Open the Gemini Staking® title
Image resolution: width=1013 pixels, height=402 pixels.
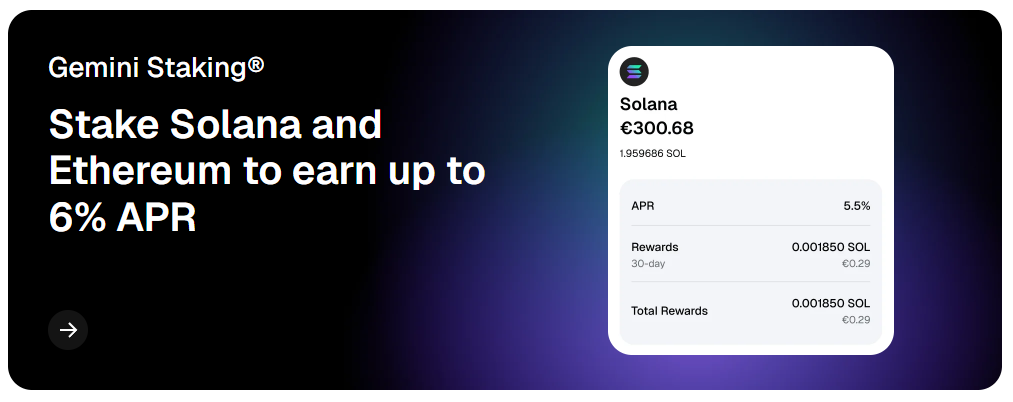156,68
